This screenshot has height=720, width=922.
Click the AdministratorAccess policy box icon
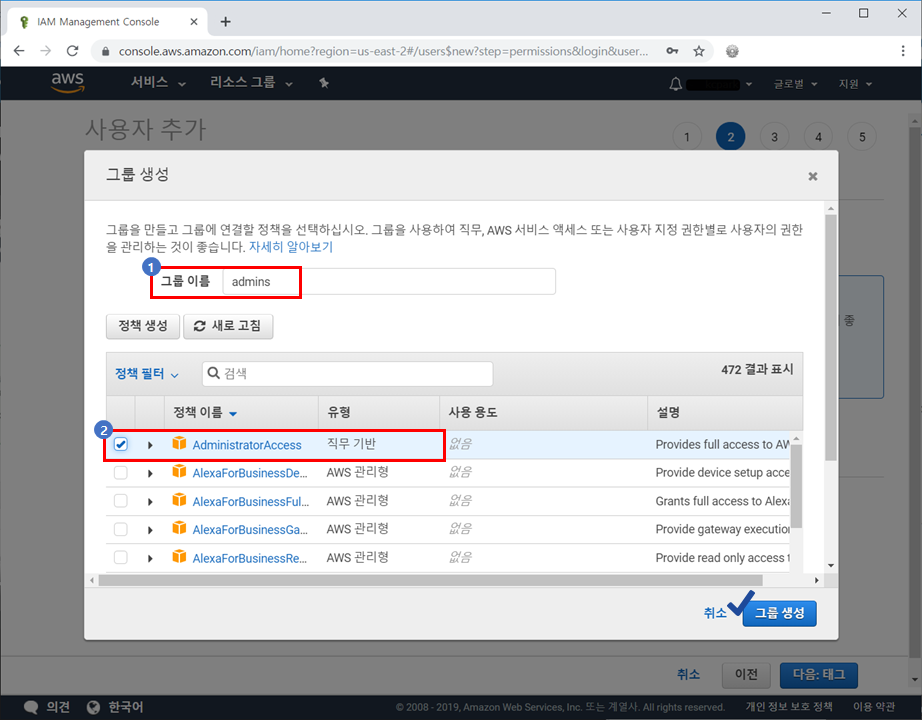click(x=179, y=444)
